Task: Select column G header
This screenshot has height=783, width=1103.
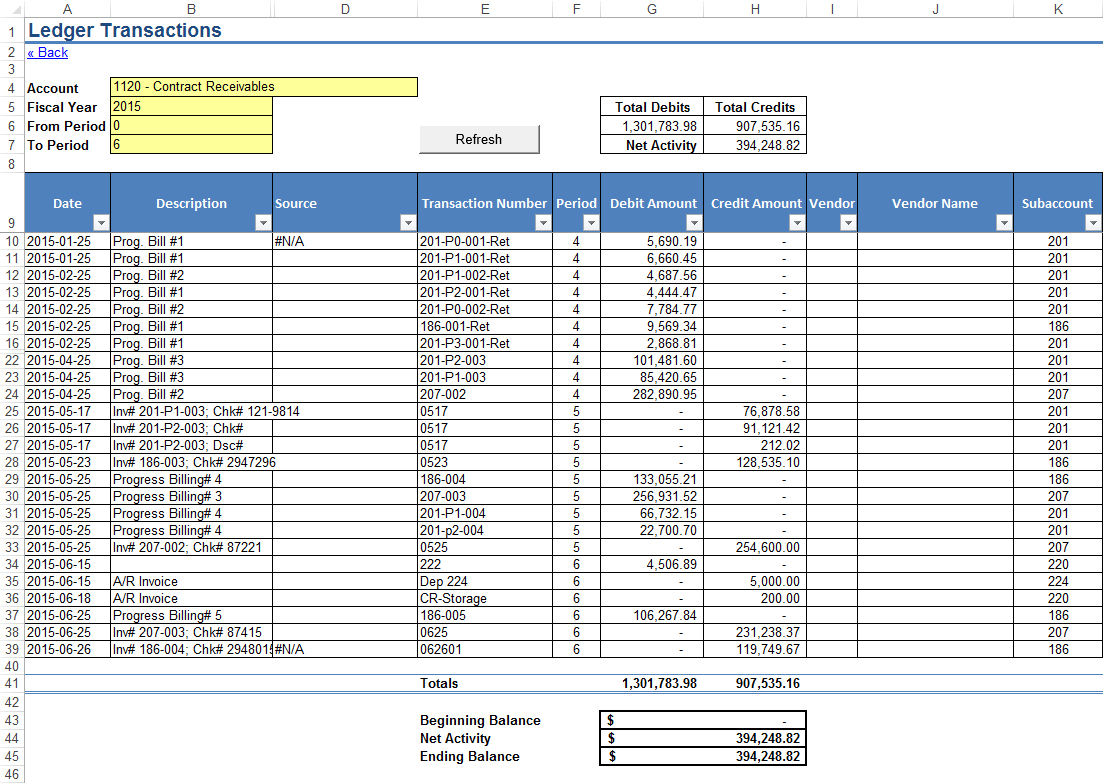Action: 652,9
